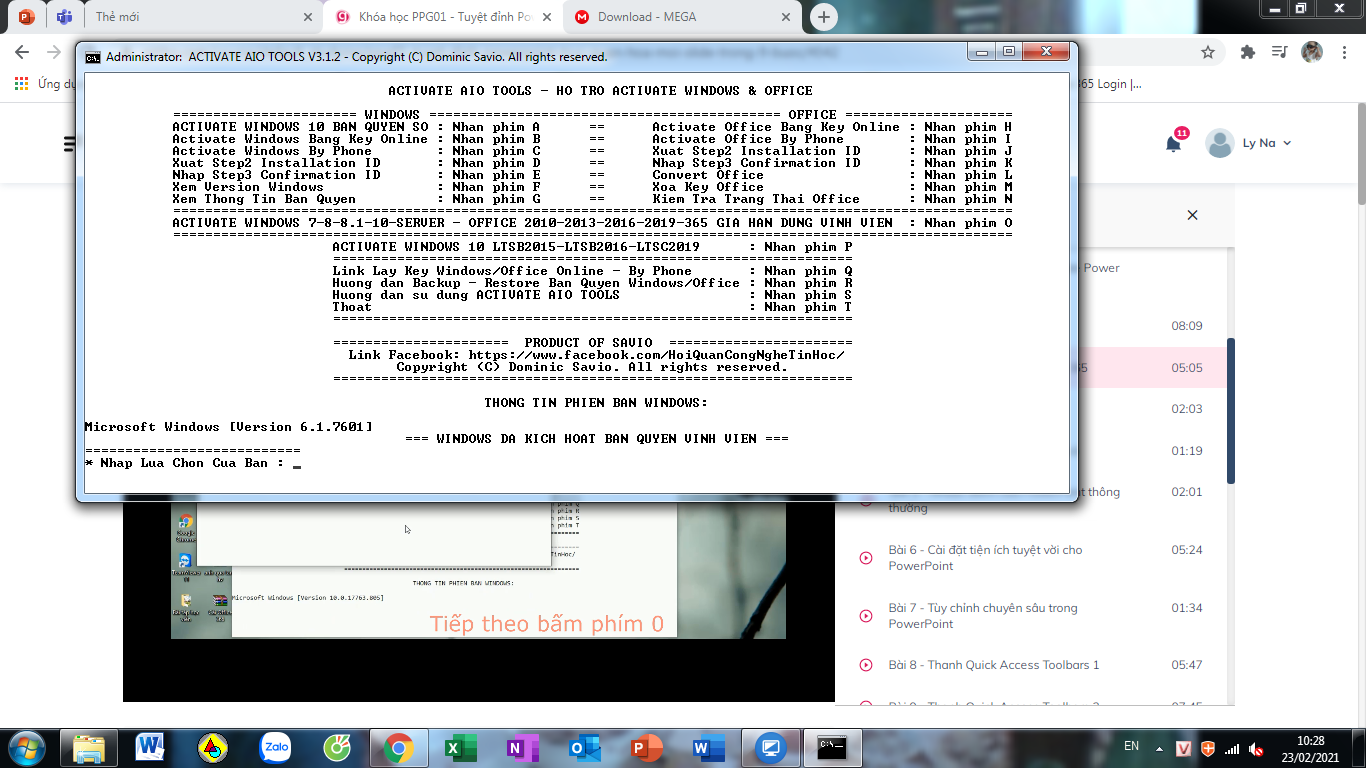This screenshot has width=1366, height=768.
Task: Open Outlook from the taskbar
Action: (x=585, y=747)
